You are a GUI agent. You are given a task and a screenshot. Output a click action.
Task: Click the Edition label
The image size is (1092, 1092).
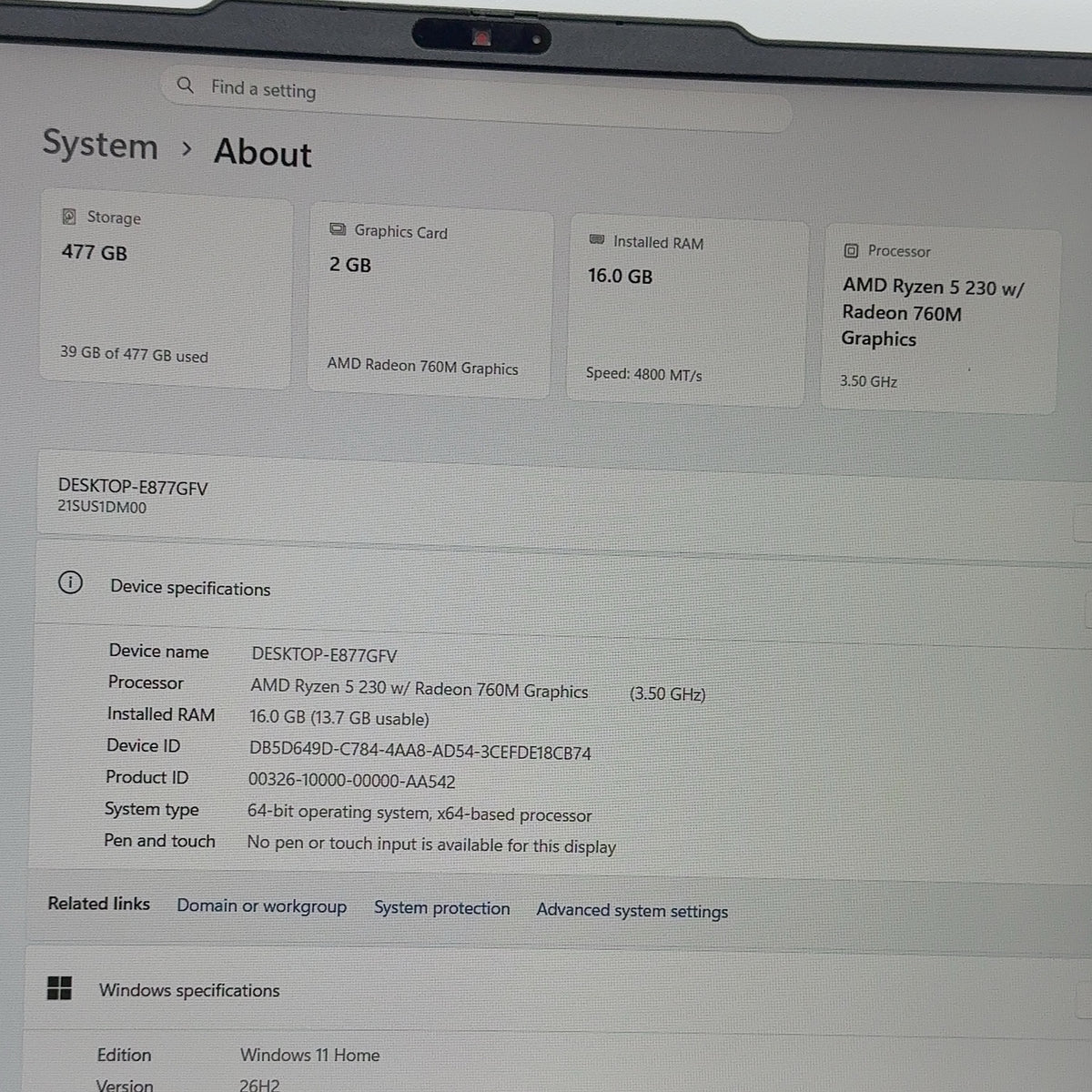[124, 1055]
